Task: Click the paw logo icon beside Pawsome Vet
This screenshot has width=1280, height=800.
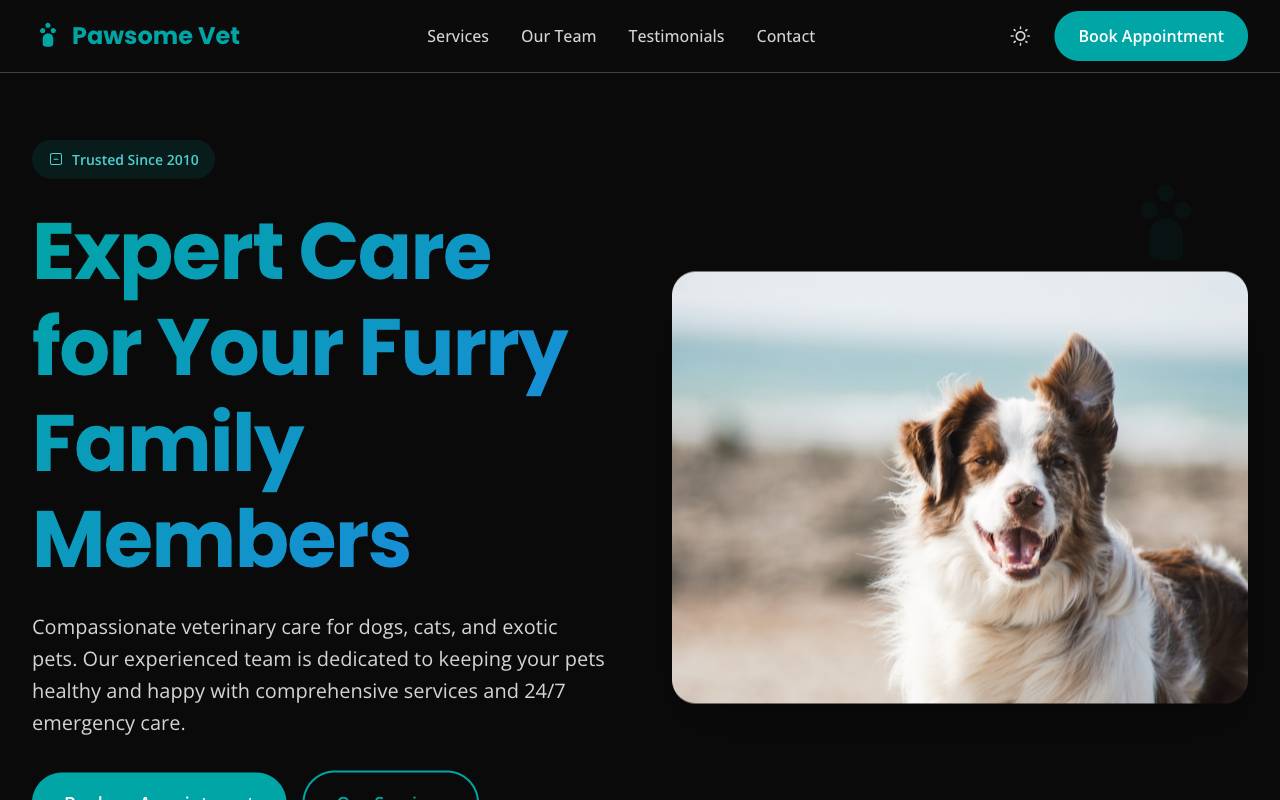Action: pyautogui.click(x=47, y=36)
